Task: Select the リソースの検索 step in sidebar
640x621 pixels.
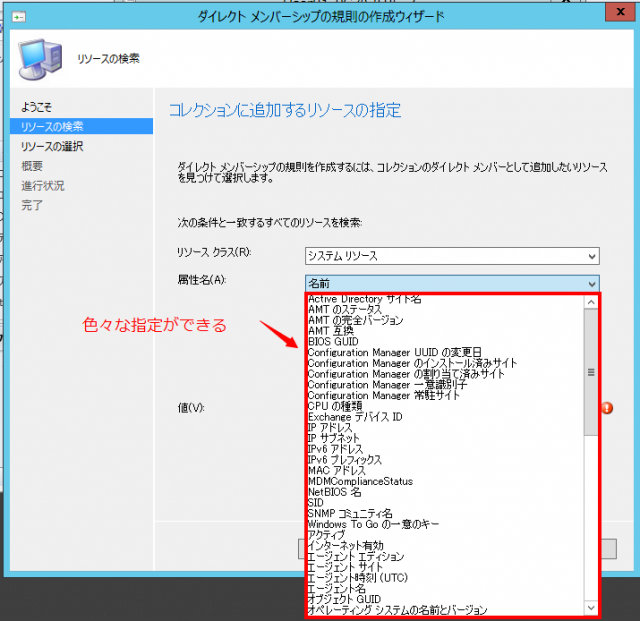Action: tap(53, 126)
